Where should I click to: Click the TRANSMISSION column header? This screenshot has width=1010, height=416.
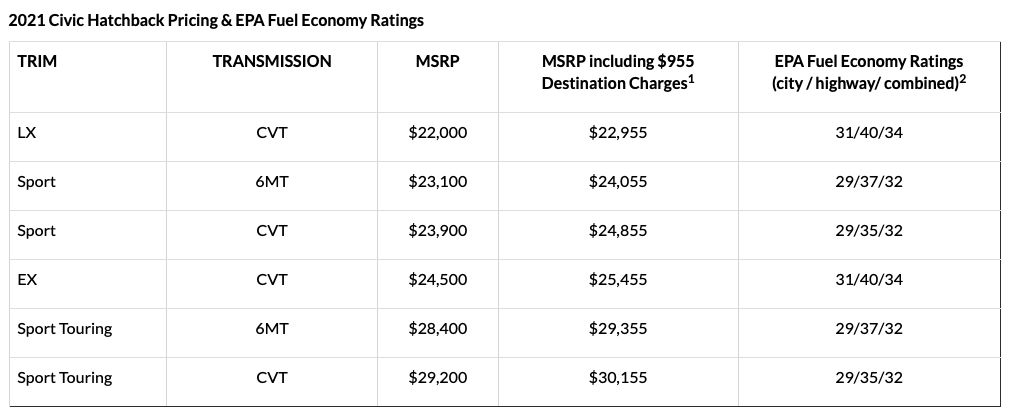point(272,62)
